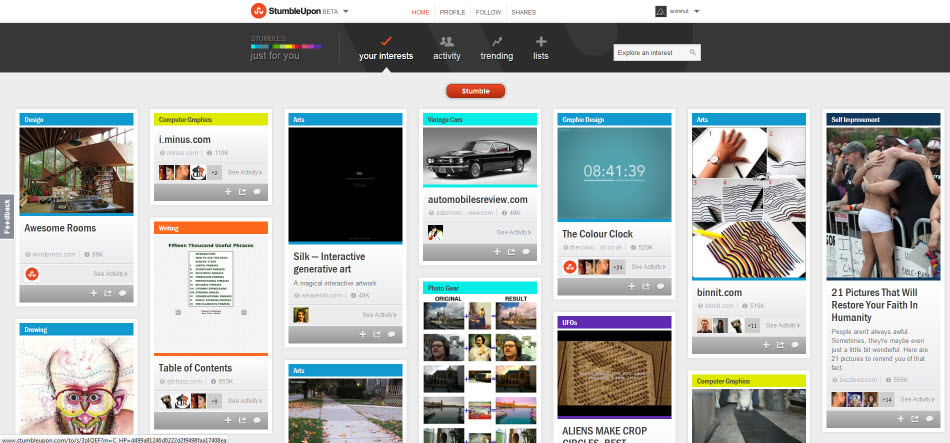Click the Vintage Cars category label

pyautogui.click(x=445, y=120)
